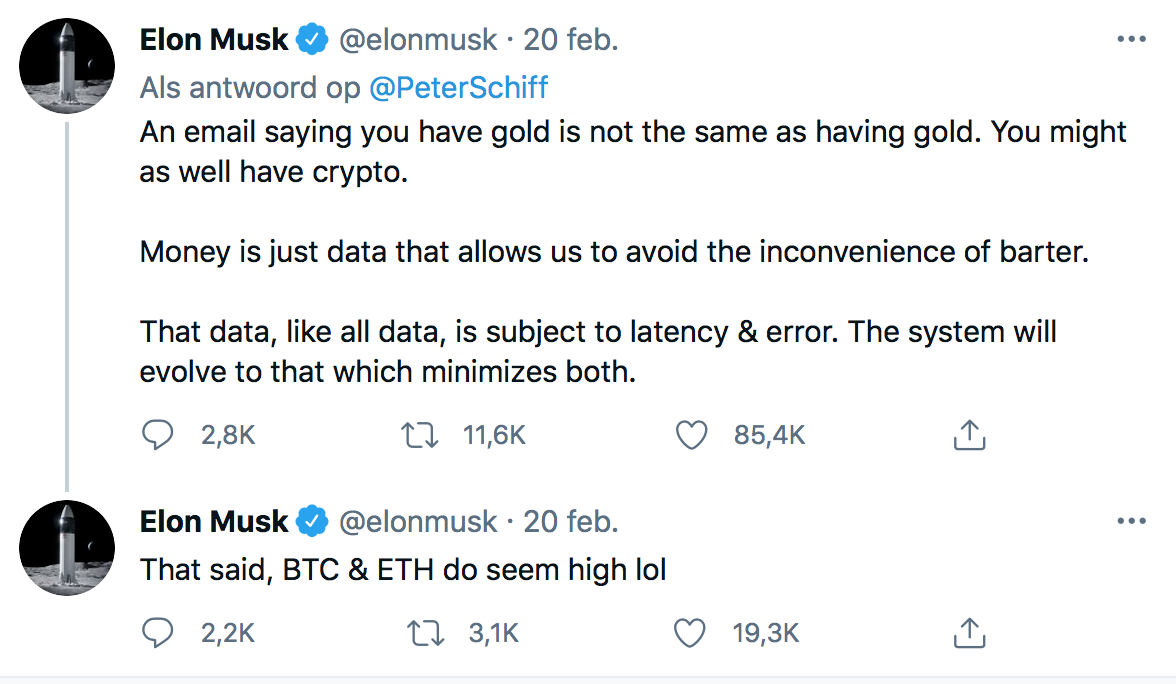This screenshot has width=1176, height=684.
Task: Click Elon Musk's name on first tweet
Action: coord(214,40)
